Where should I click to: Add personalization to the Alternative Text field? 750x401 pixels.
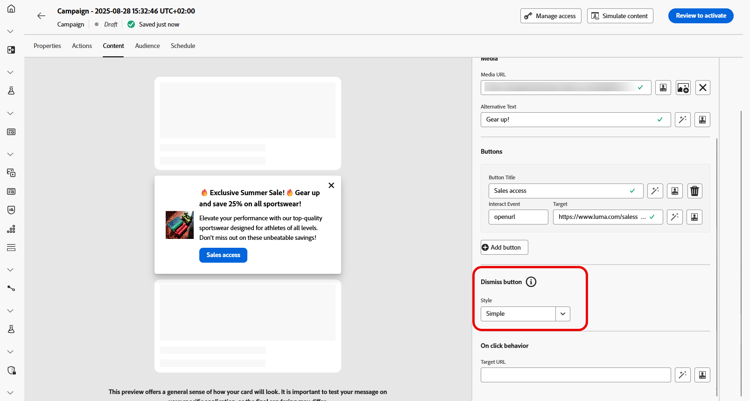pyautogui.click(x=702, y=120)
